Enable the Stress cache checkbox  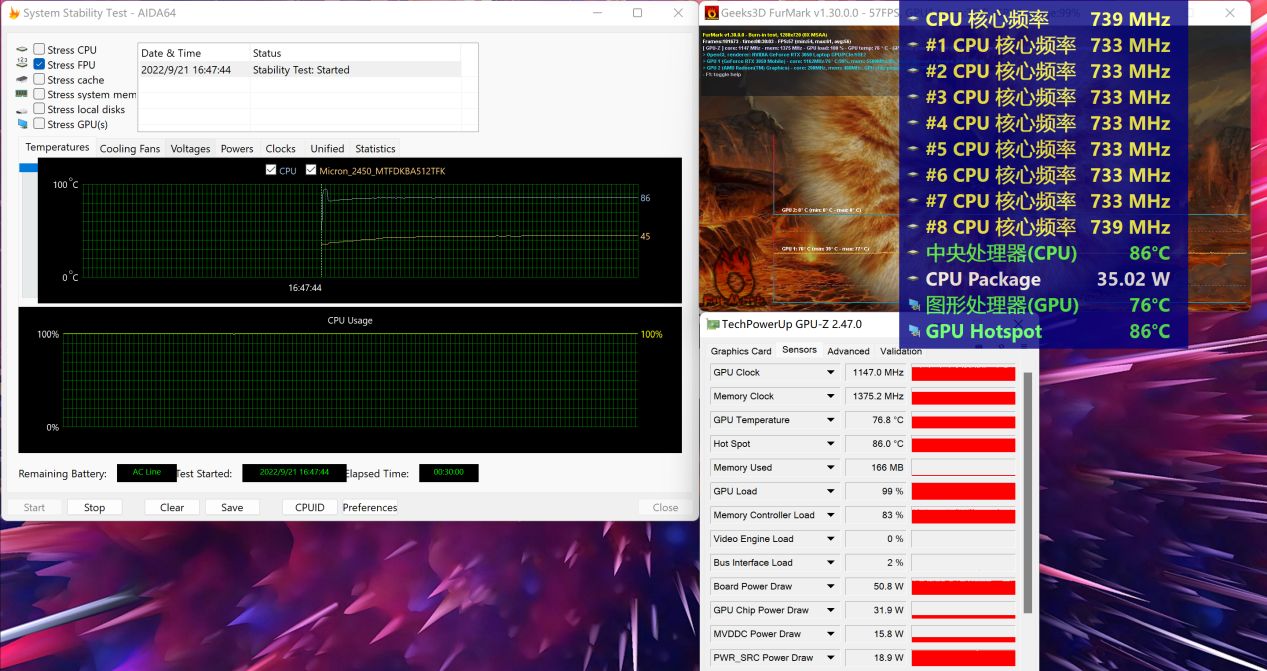point(39,79)
